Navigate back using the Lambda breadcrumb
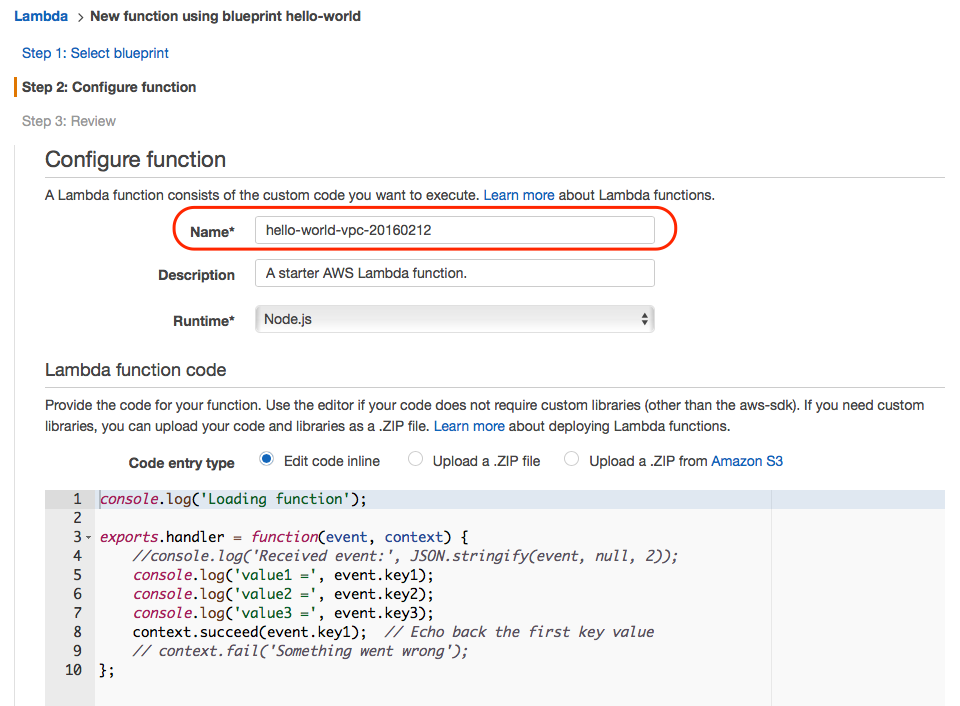This screenshot has height=706, width=960. 40,16
